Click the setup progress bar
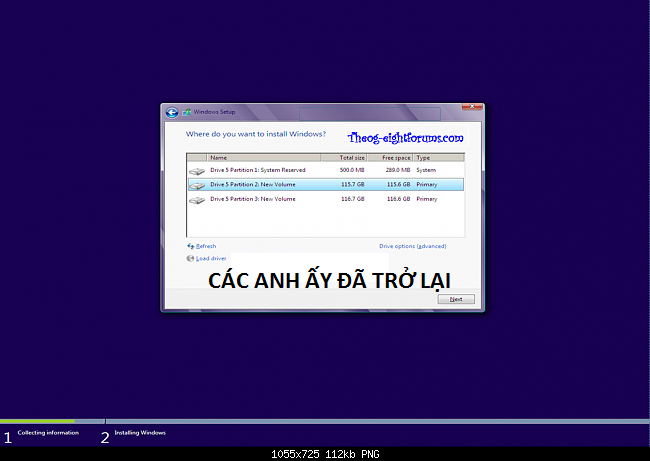 (x=325, y=421)
